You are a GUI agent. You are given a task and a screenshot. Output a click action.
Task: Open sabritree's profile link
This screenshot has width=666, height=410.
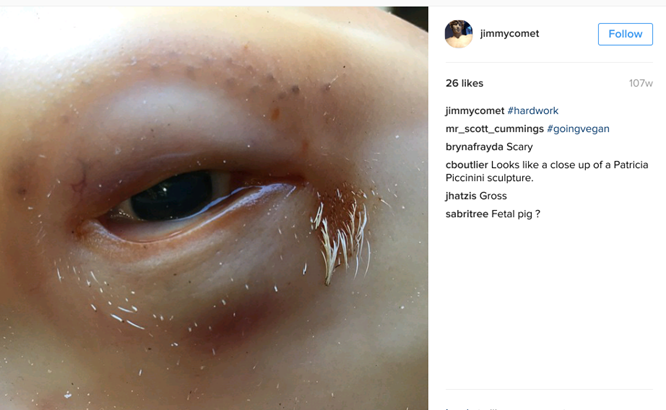[467, 214]
